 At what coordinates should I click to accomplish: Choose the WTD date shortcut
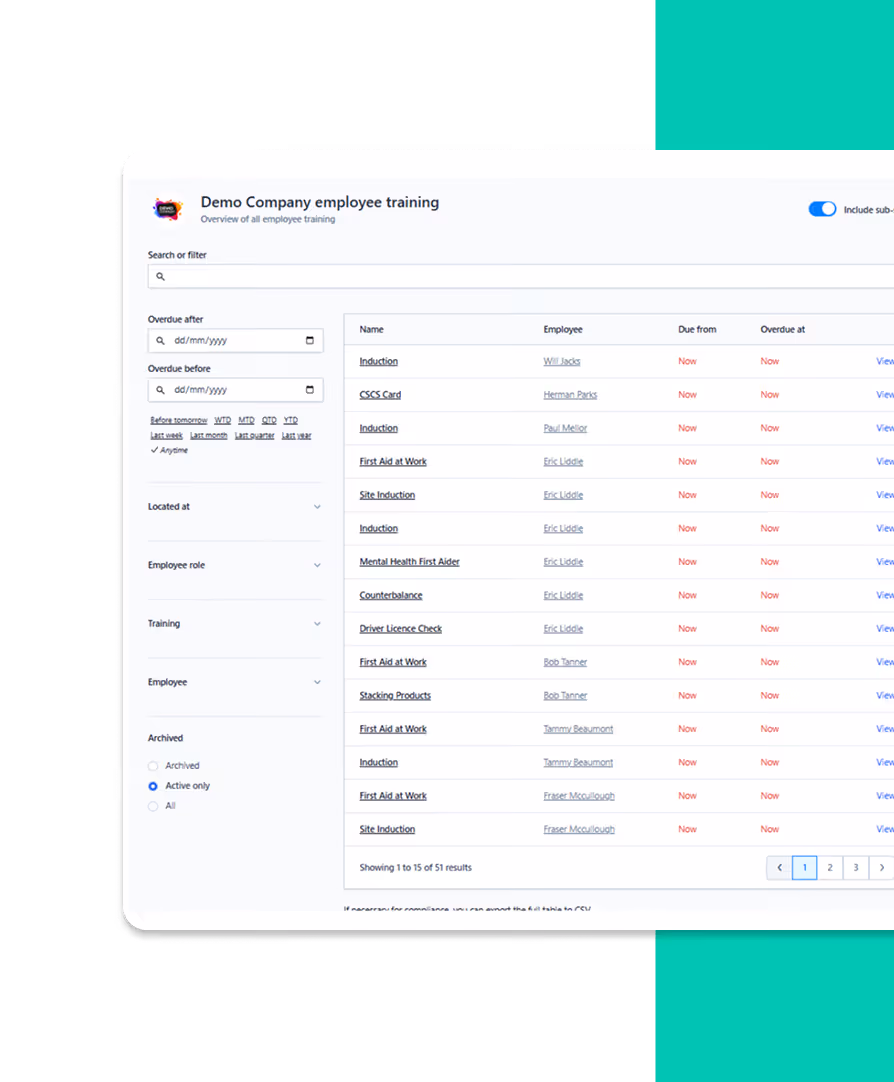(222, 420)
